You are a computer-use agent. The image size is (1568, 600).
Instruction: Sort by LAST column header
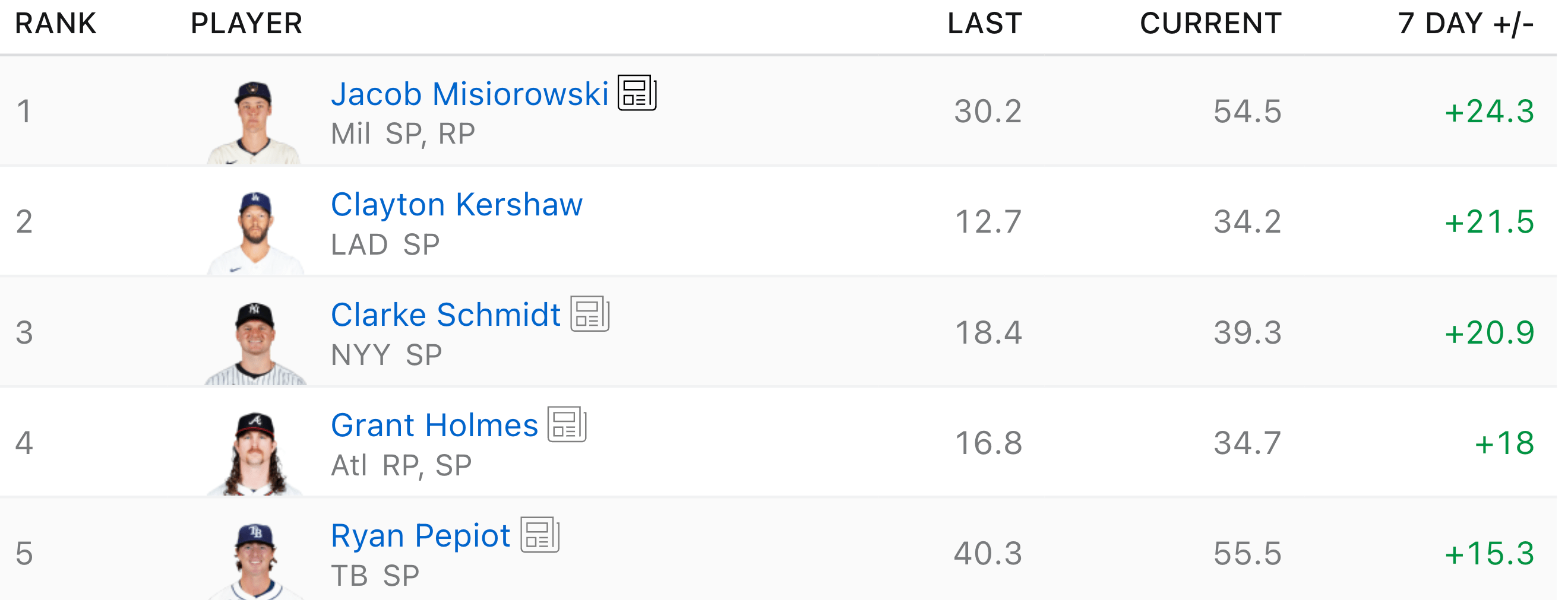tap(984, 24)
